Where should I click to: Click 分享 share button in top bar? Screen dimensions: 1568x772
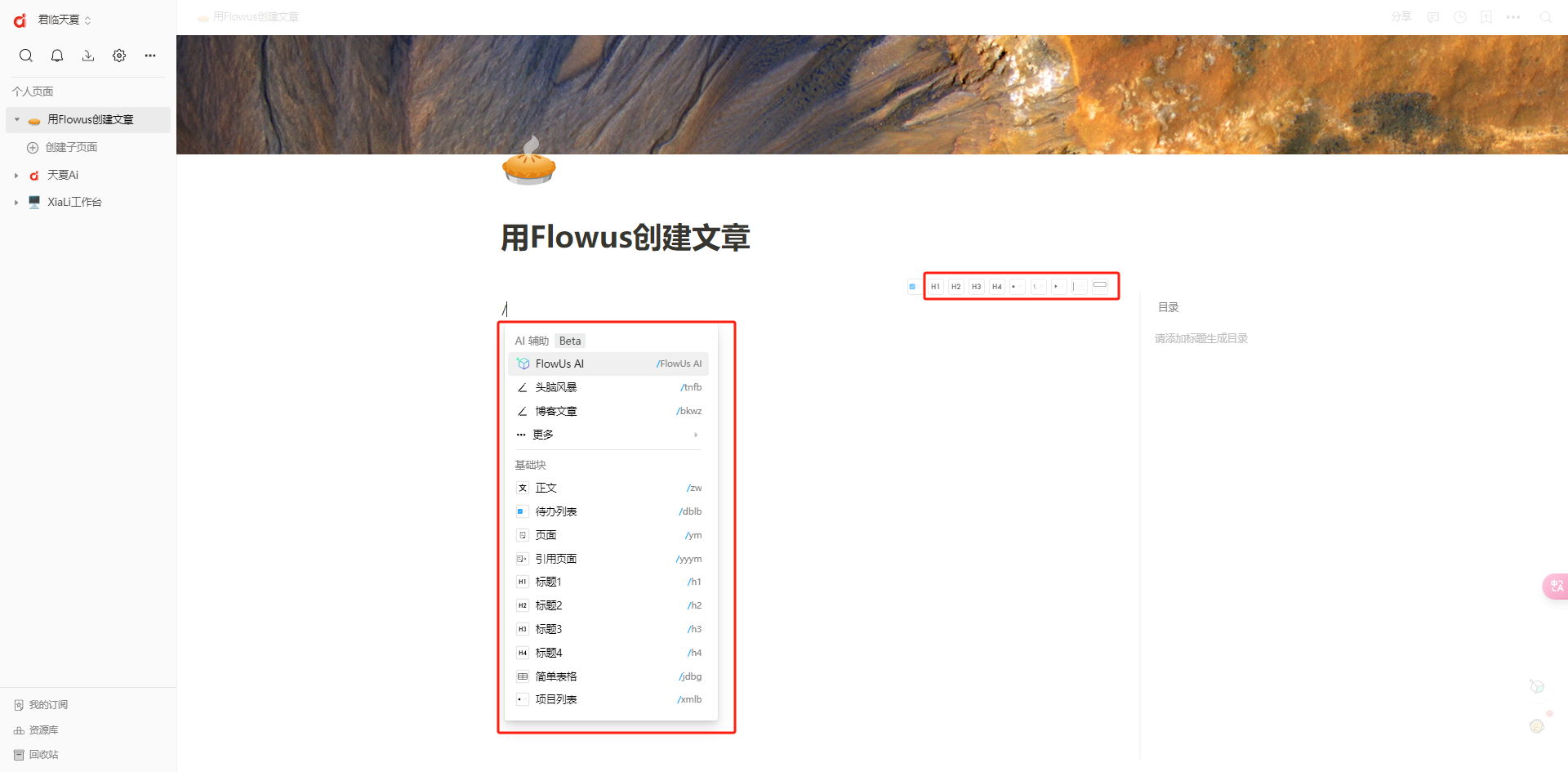point(1401,16)
